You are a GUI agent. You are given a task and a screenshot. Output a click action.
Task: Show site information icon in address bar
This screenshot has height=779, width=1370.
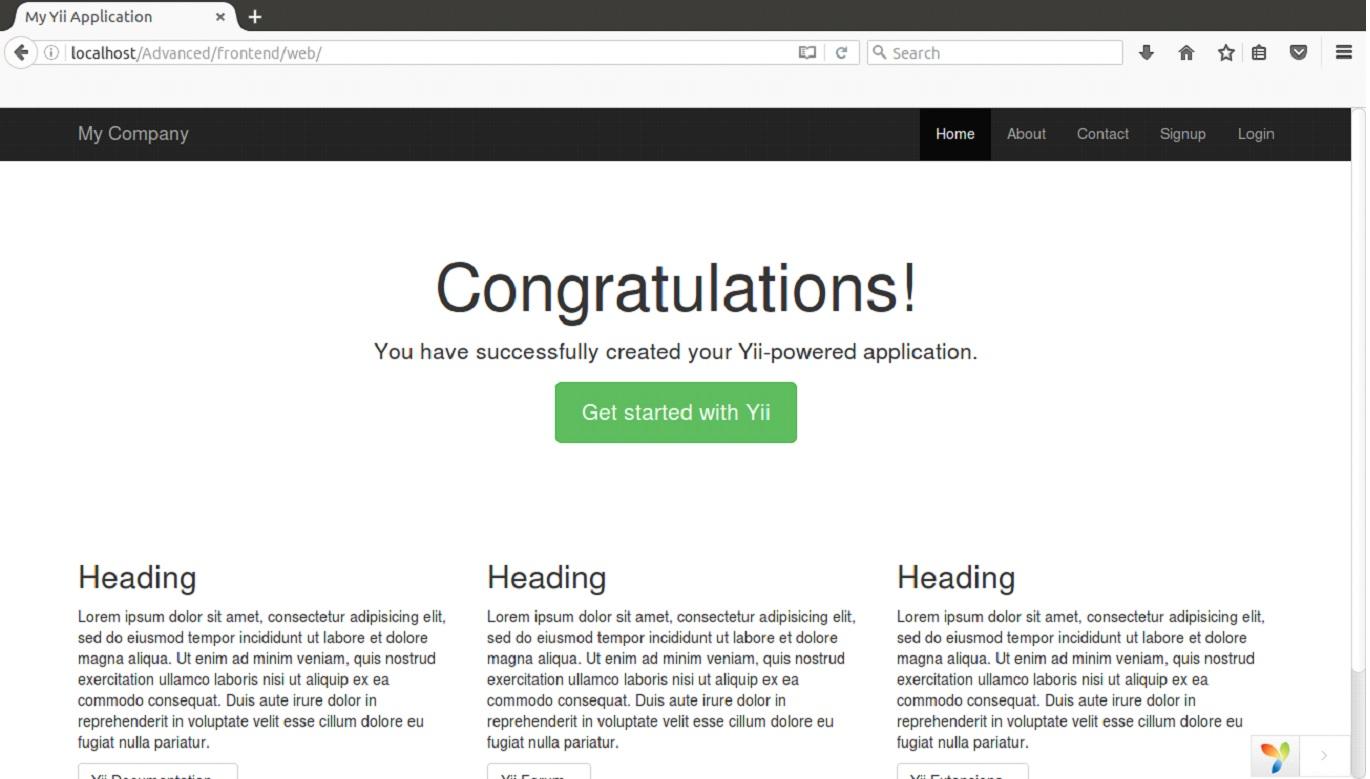51,53
